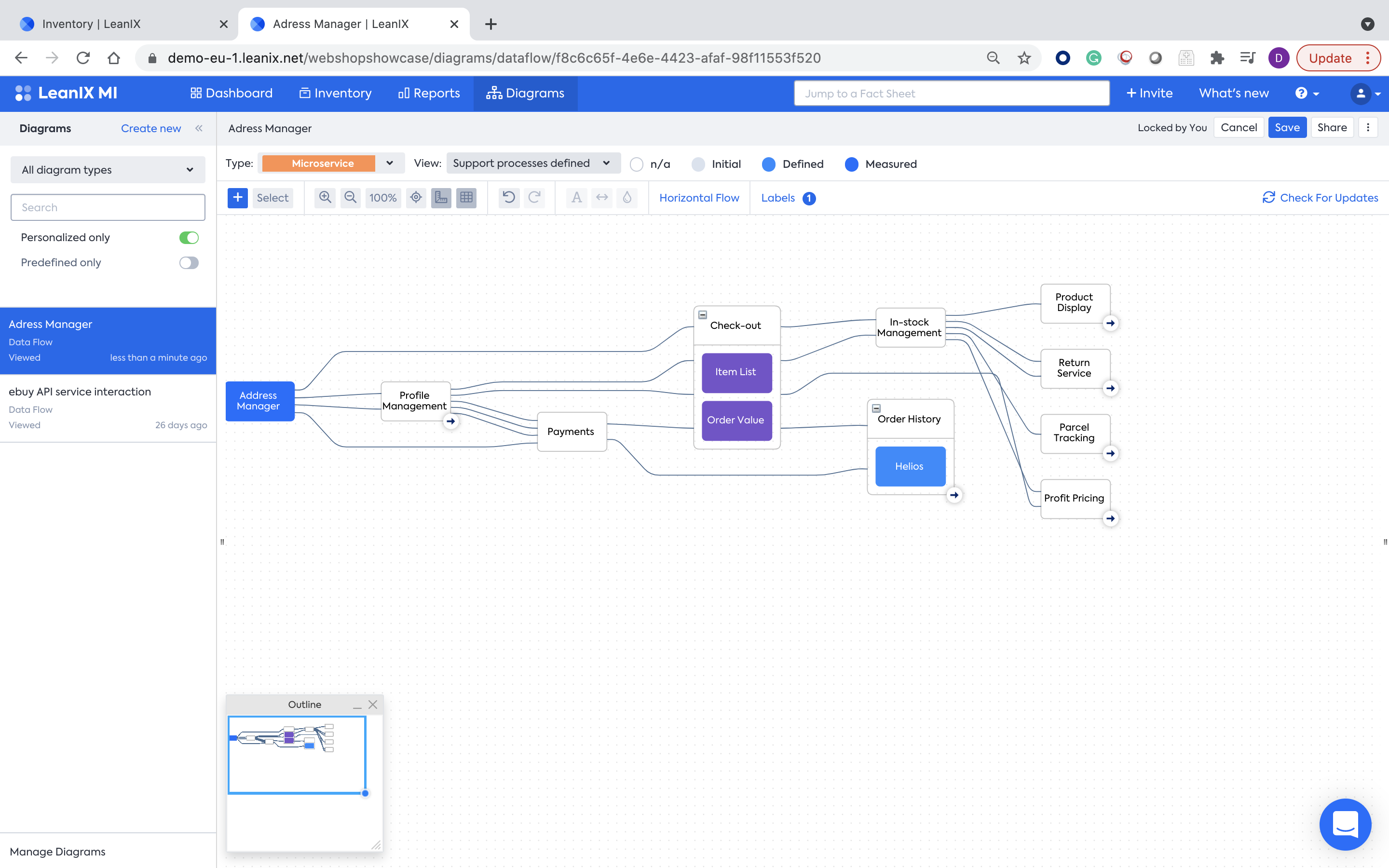The width and height of the screenshot is (1389, 868).
Task: Click the undo arrow icon
Action: click(x=508, y=198)
